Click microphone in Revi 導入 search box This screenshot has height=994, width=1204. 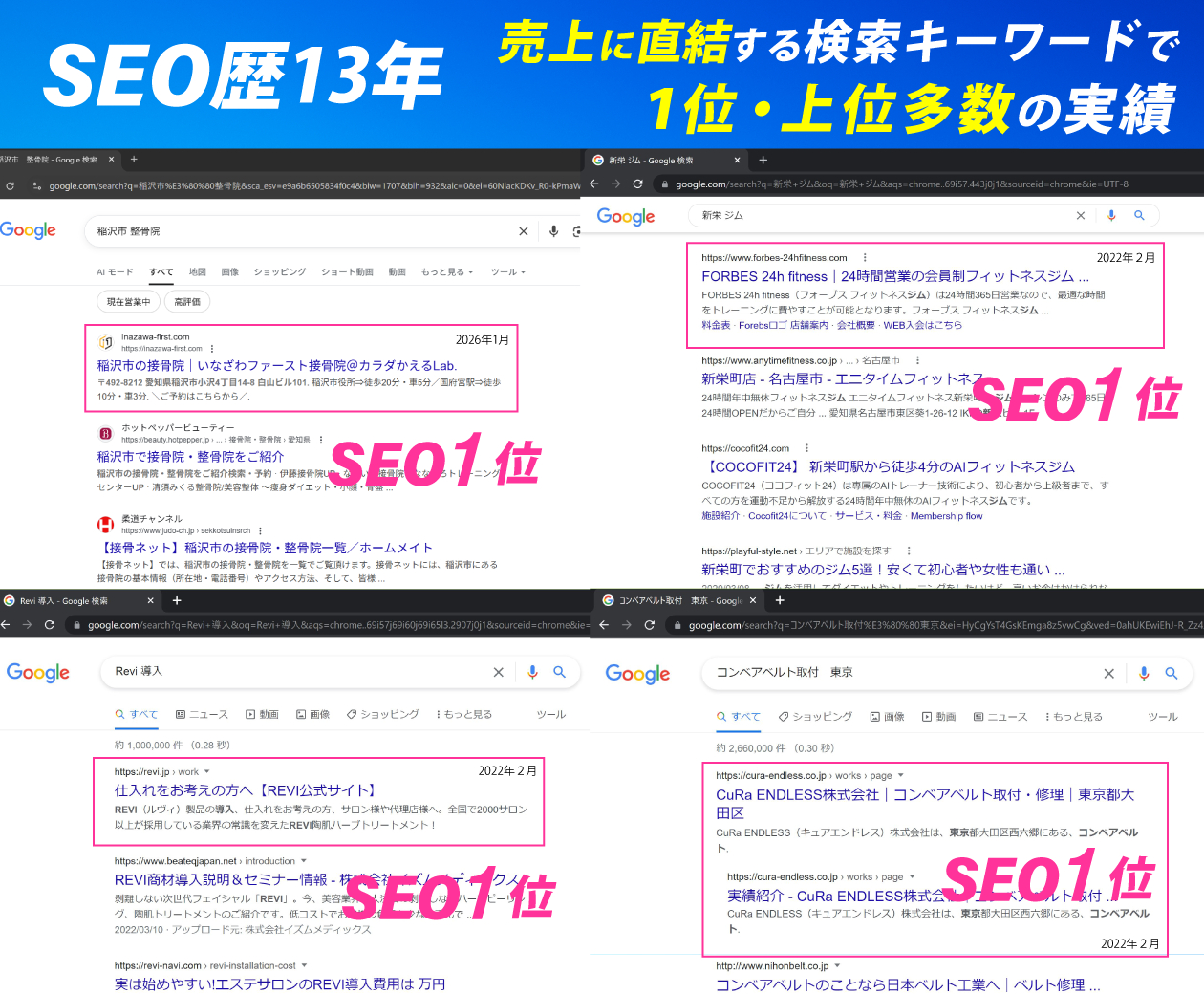tap(532, 672)
